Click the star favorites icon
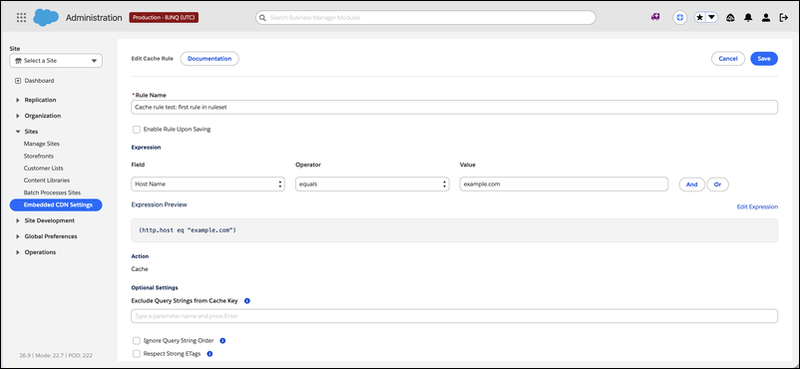800x369 pixels. click(700, 17)
